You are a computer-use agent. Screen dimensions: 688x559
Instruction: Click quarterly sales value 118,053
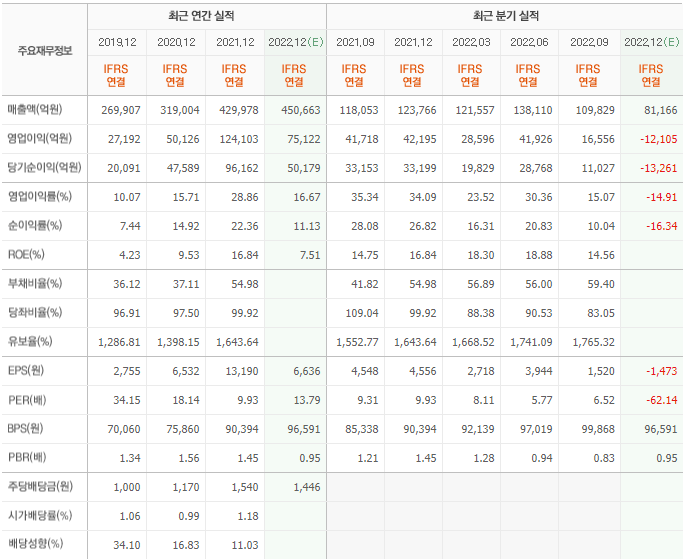pos(358,110)
